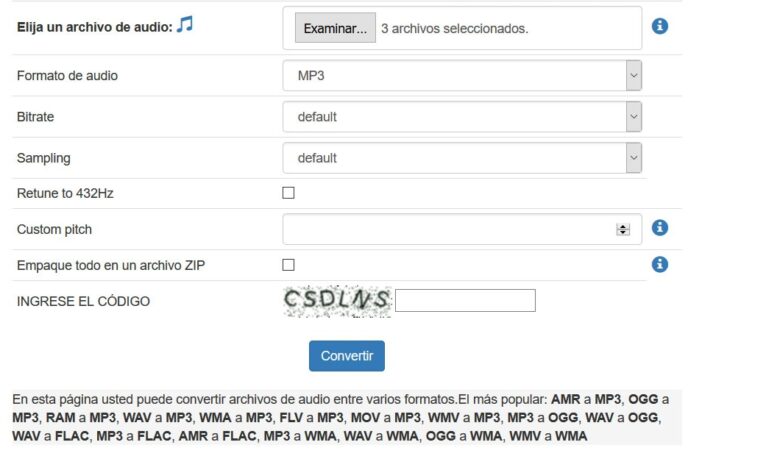Check the Empaque todo en un archivo ZIP box
This screenshot has width=780, height=470.
(x=288, y=265)
